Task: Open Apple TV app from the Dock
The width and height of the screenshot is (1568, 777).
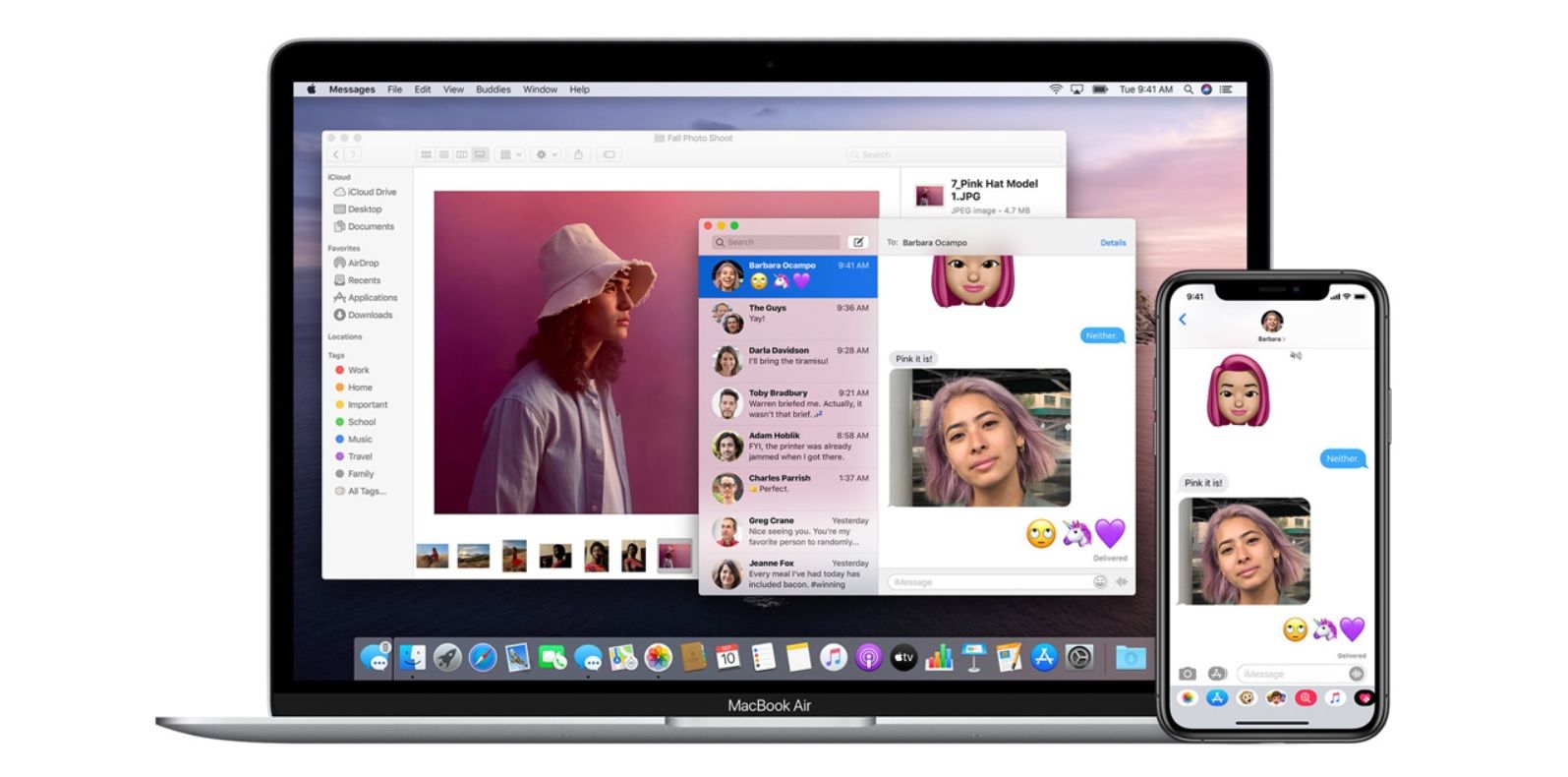Action: tap(903, 657)
